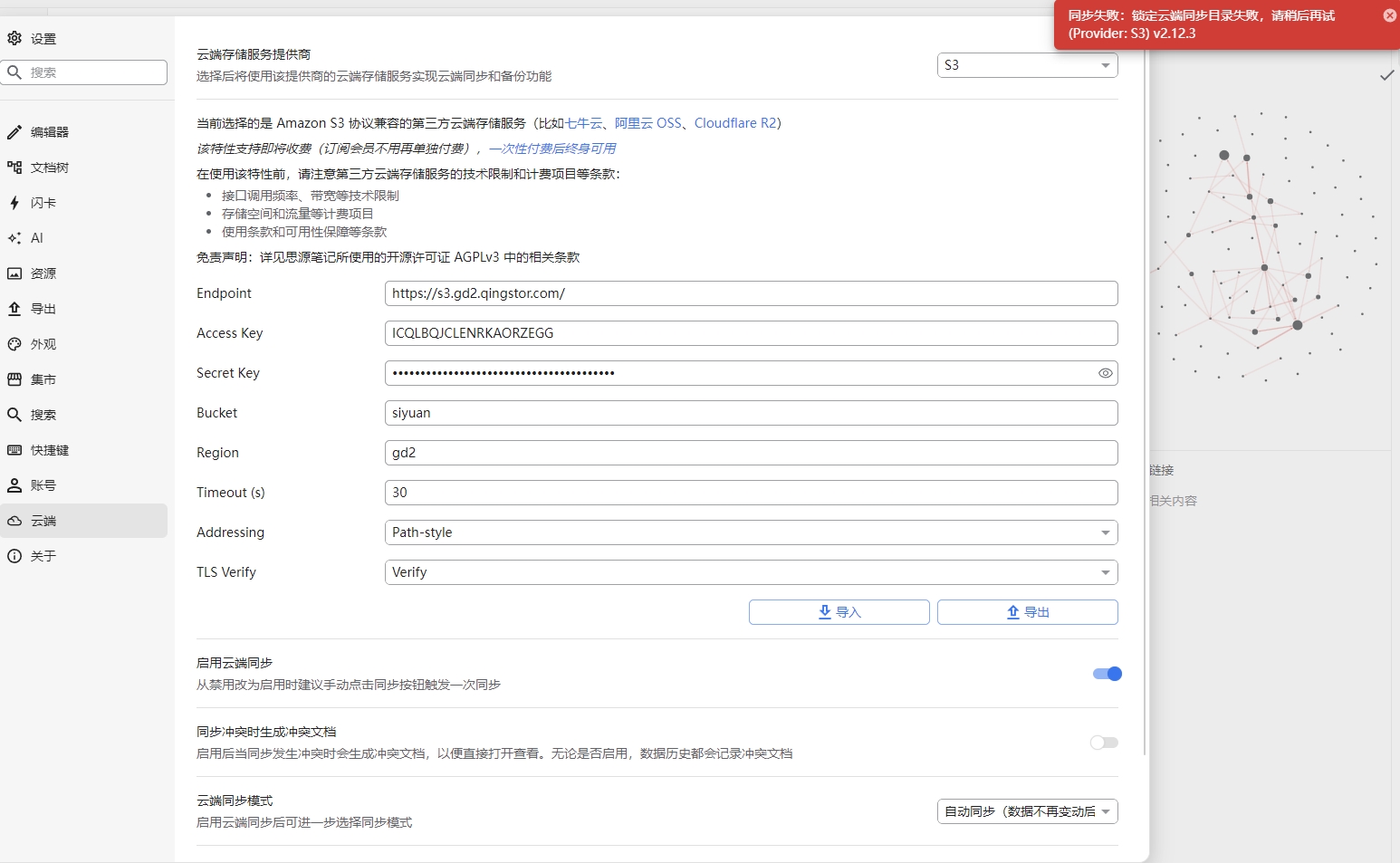This screenshot has height=863, width=1400.
Task: Click the 导入 import button
Action: pos(839,611)
